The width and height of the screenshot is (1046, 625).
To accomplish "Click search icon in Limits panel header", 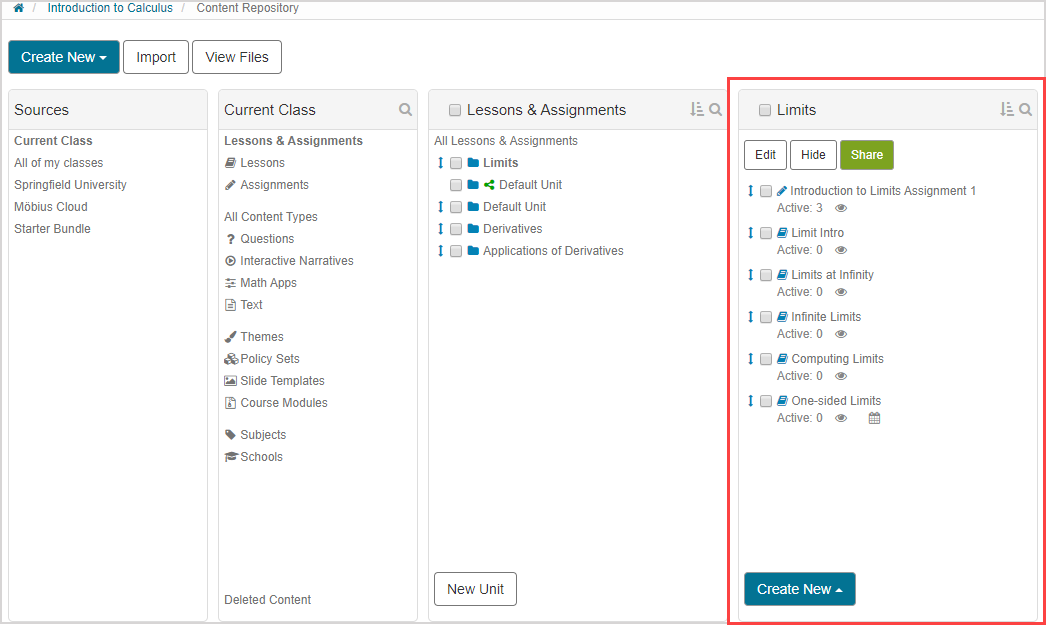I will click(1025, 110).
